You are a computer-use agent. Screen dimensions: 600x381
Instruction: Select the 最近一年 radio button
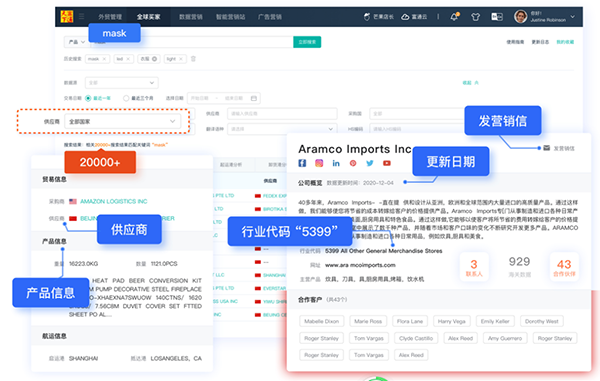[88, 98]
